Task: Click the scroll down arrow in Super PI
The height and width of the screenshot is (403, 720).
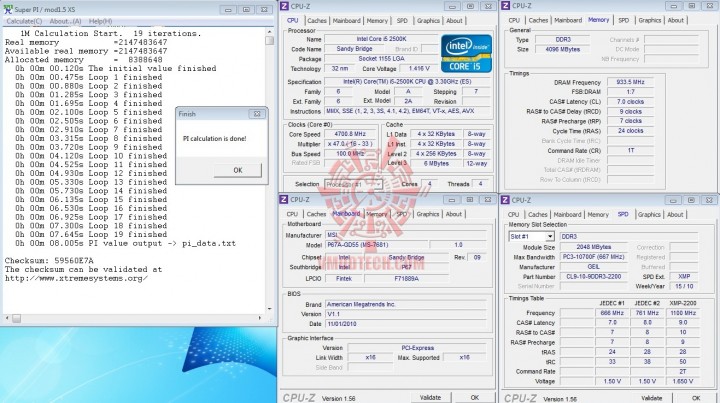Action: click(x=270, y=309)
